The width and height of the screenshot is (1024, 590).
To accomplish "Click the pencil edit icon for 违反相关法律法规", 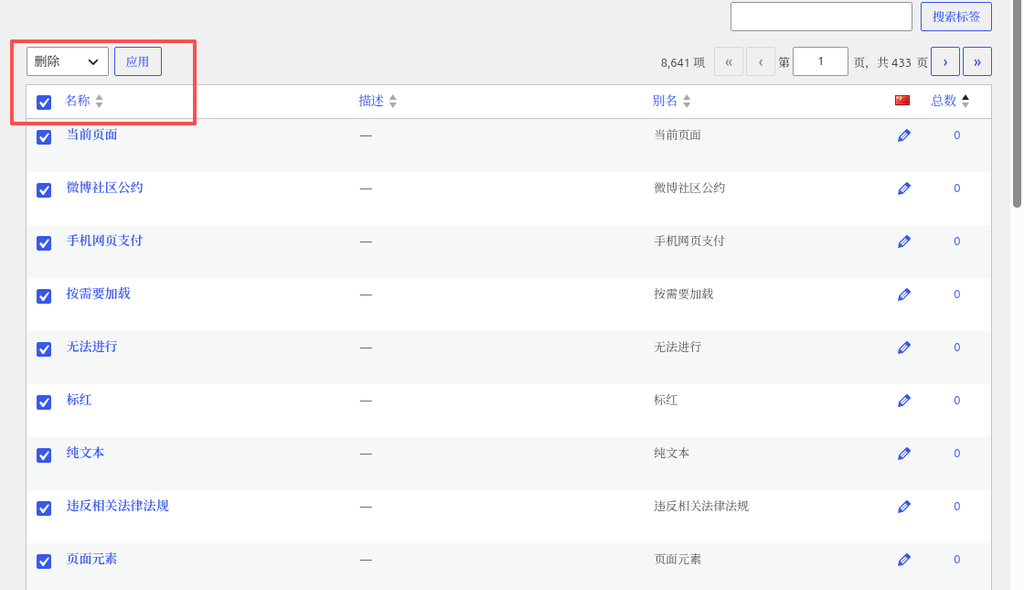I will pyautogui.click(x=904, y=506).
